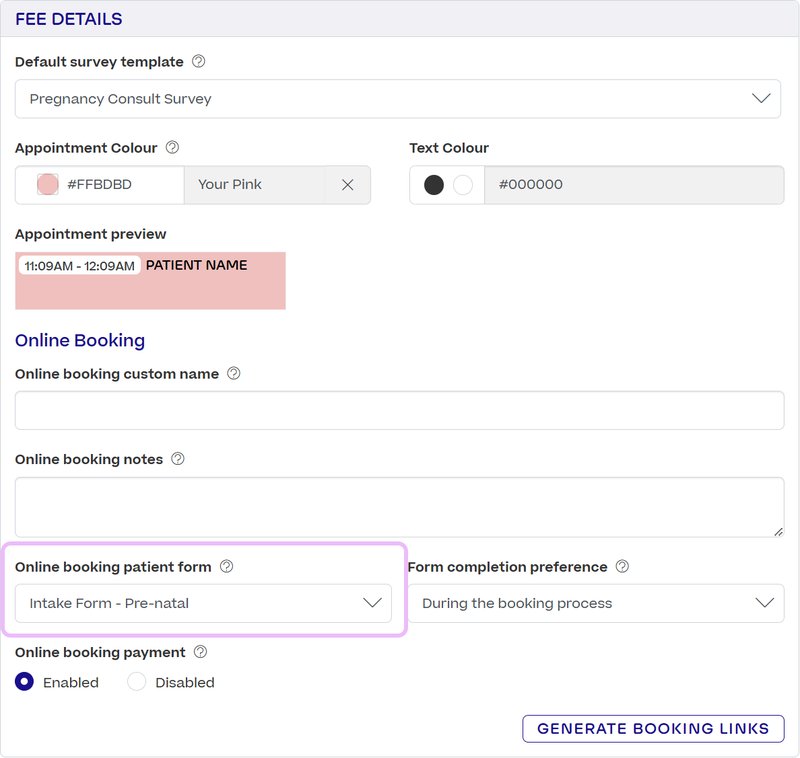Click help icon beside Default survey template

pos(198,62)
